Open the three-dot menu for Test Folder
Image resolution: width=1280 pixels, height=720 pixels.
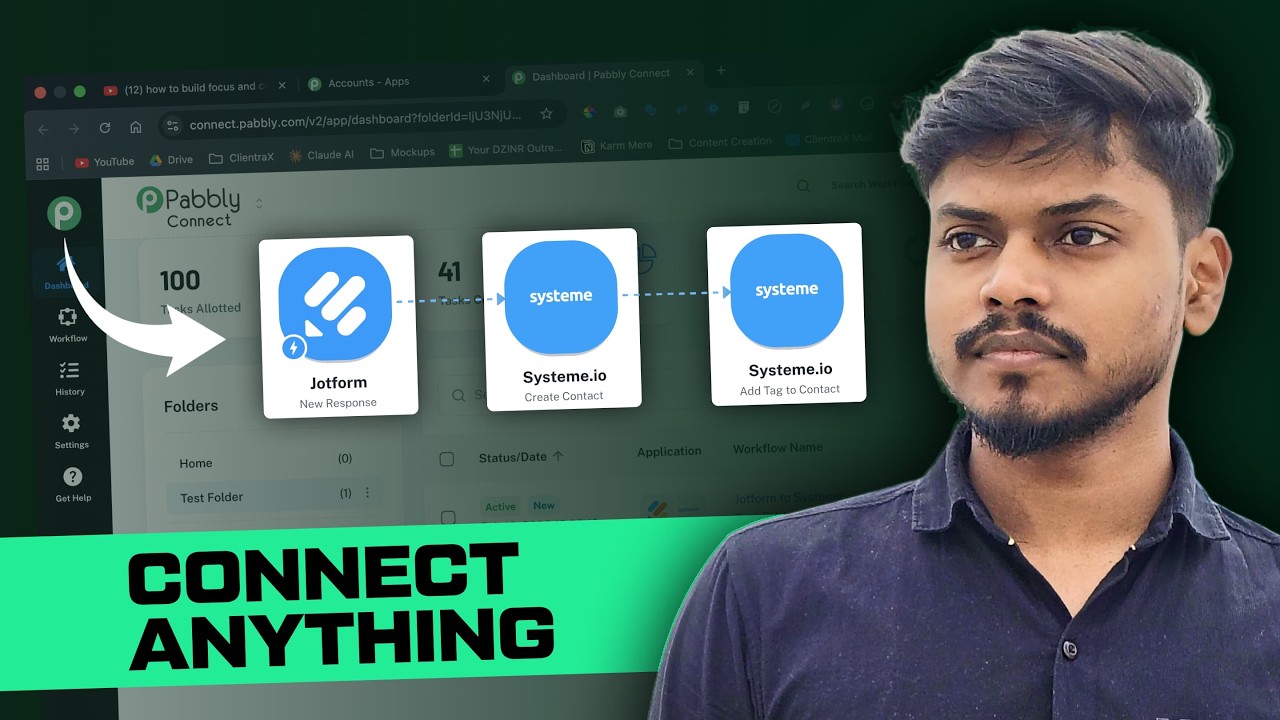click(x=367, y=492)
